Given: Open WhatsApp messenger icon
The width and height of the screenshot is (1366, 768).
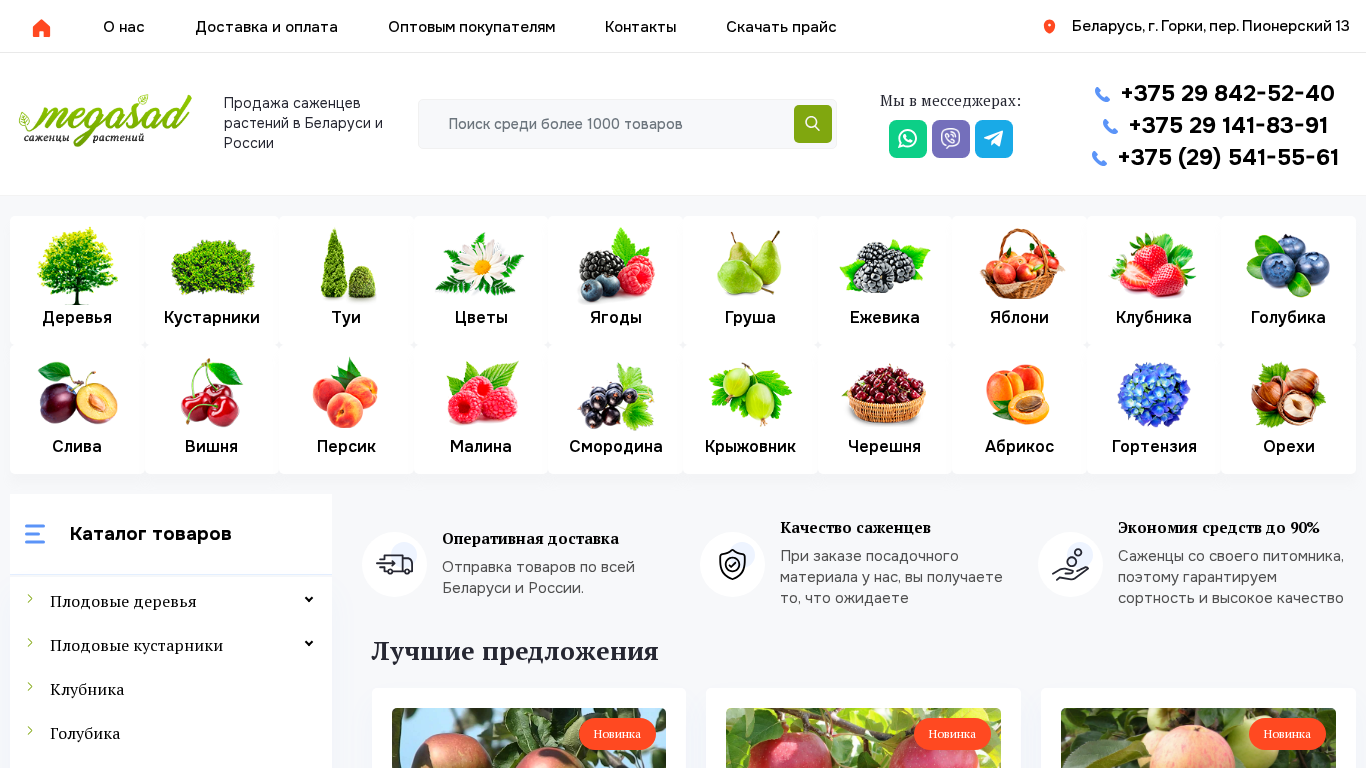Looking at the screenshot, I should [908, 139].
